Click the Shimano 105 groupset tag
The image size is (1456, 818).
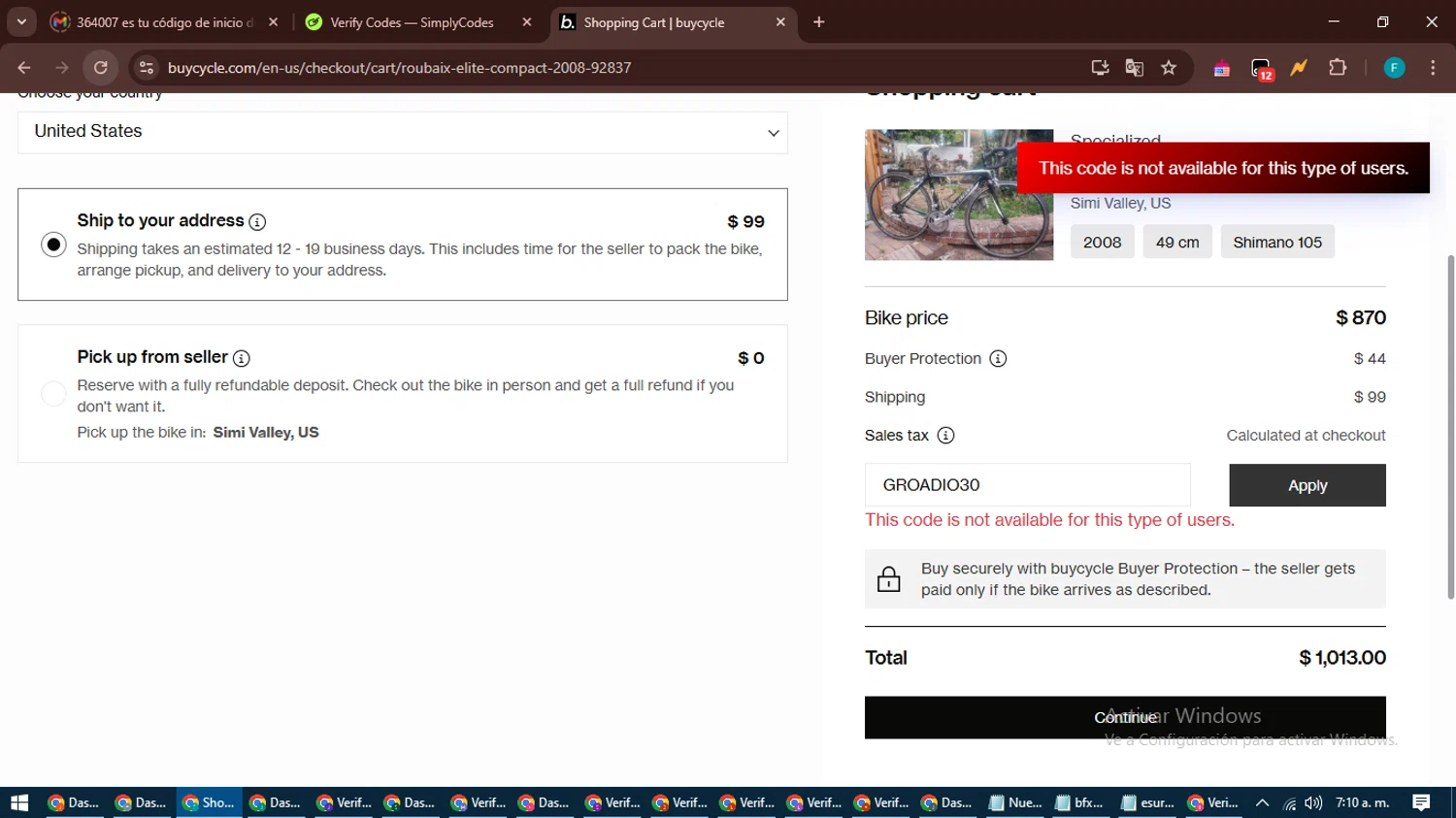[1277, 243]
